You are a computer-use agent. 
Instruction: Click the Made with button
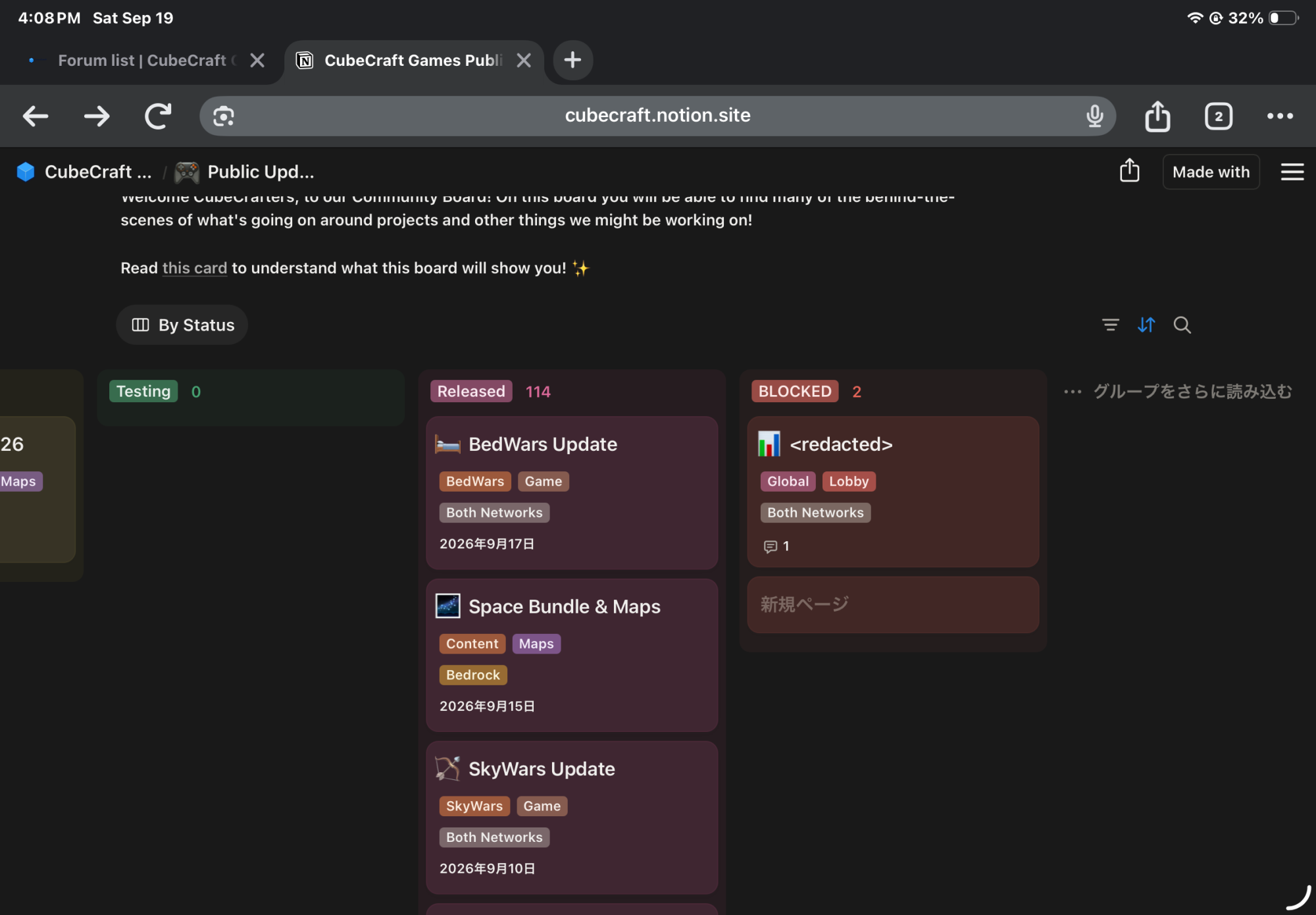[1211, 172]
